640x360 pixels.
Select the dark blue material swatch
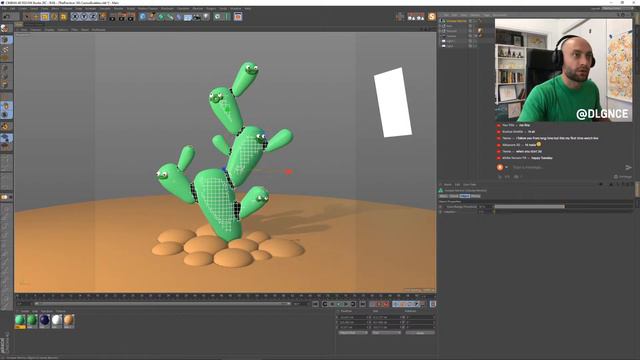[44, 321]
